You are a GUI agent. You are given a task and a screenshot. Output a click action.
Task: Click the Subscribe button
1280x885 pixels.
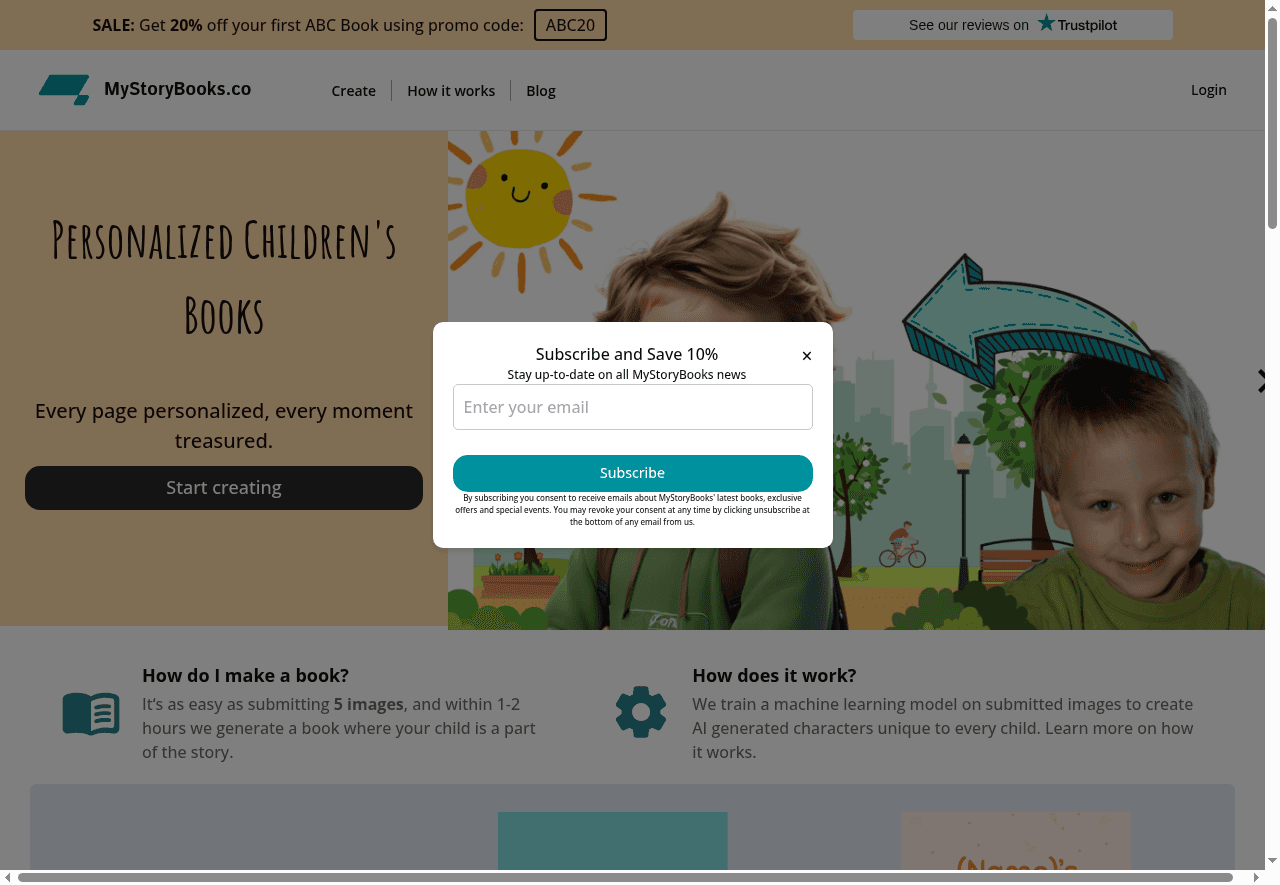[x=632, y=472]
